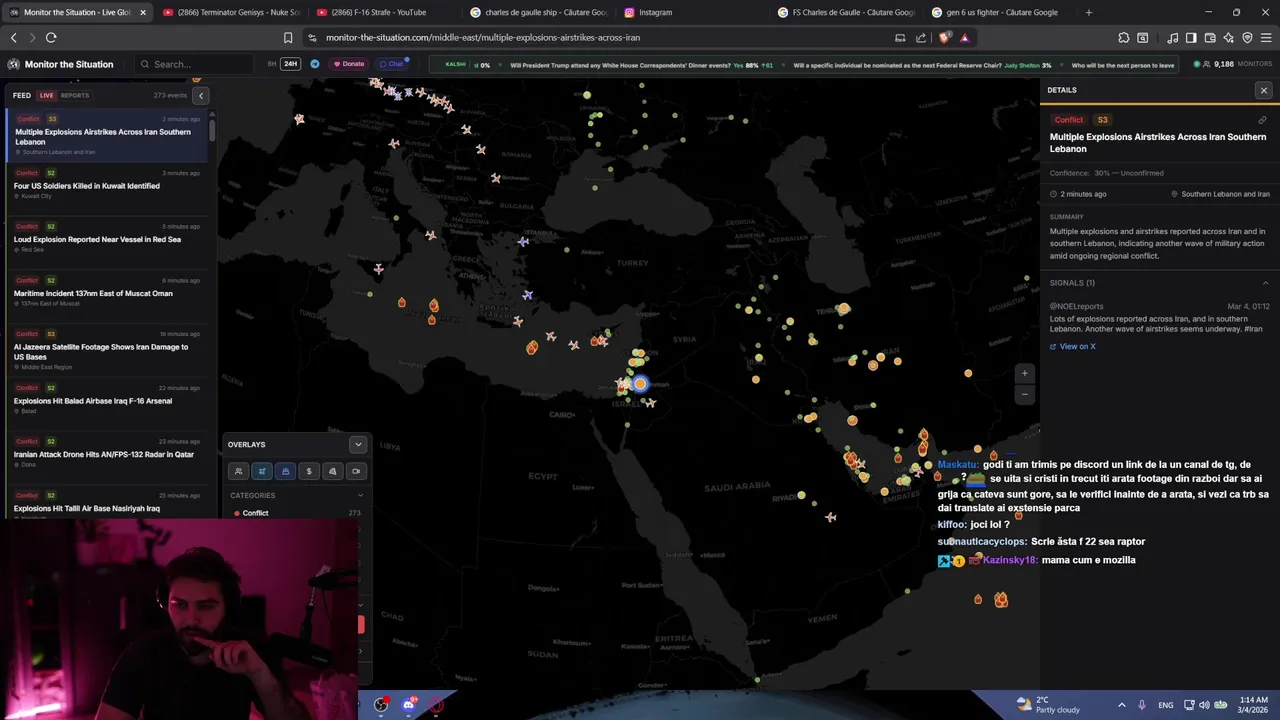Open the browser hamburger menu
The height and width of the screenshot is (720, 1280).
[x=1266, y=37]
